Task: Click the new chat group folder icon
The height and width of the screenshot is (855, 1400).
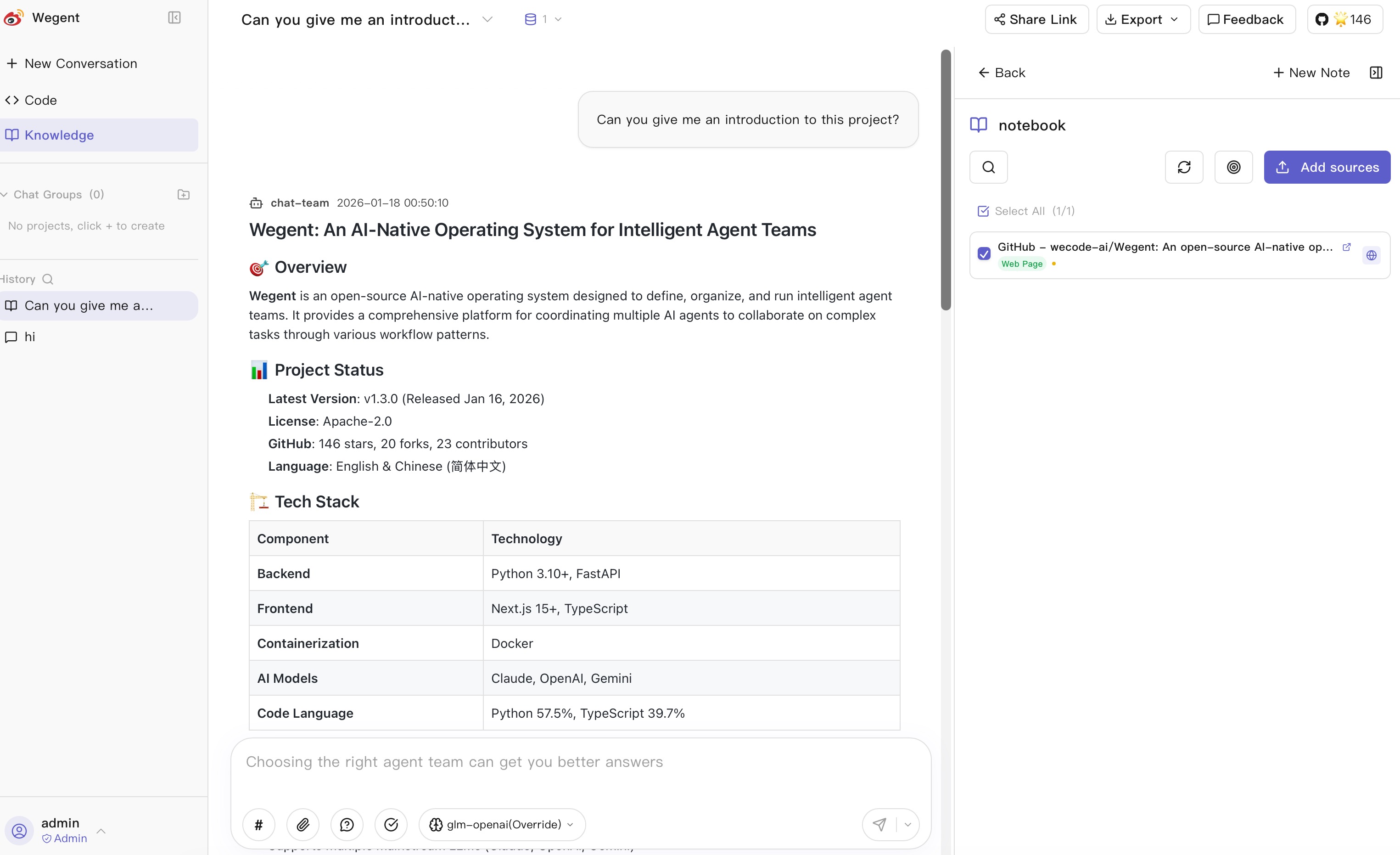Action: click(184, 194)
